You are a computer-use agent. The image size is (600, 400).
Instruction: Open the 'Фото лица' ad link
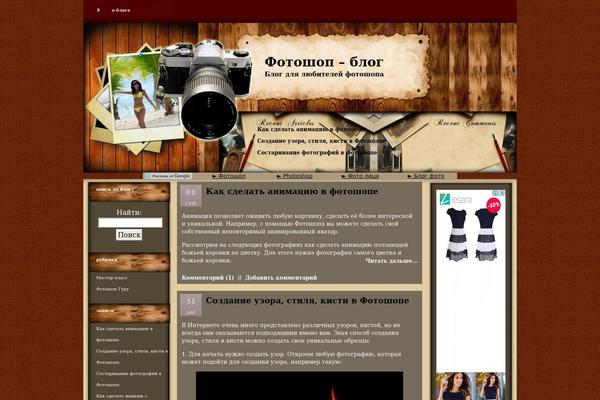[360, 176]
